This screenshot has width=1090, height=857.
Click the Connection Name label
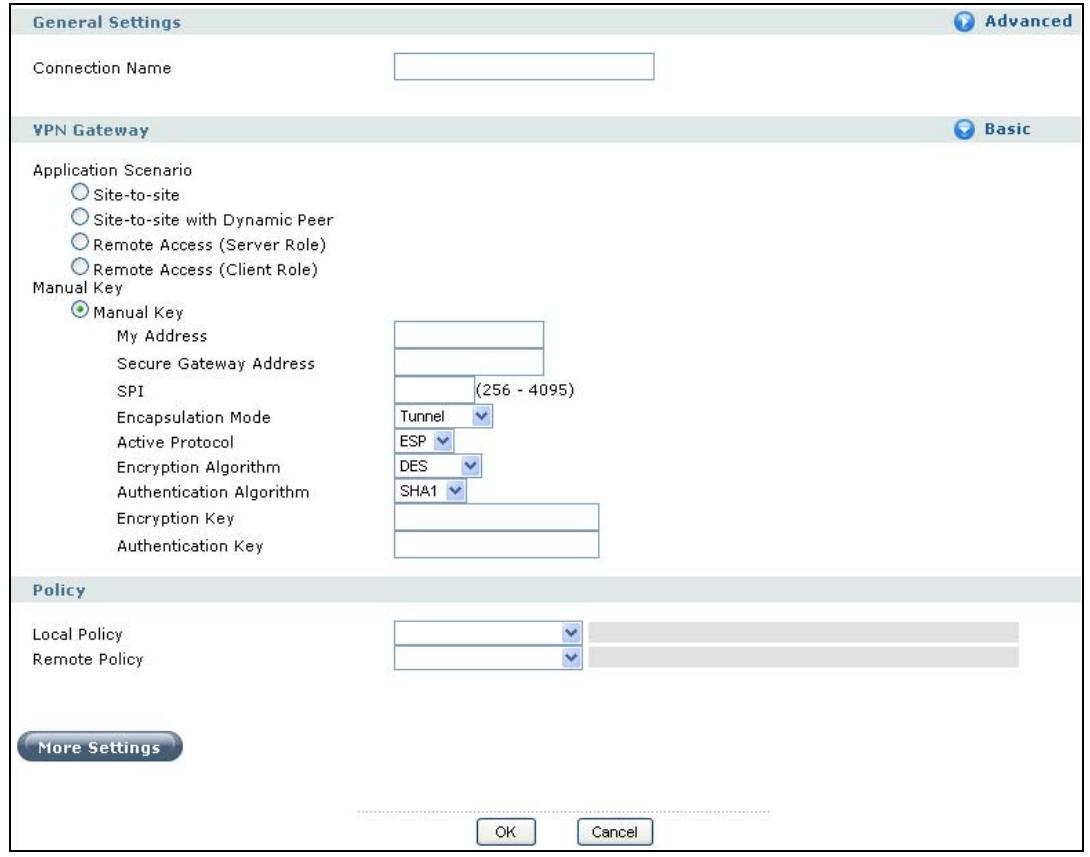tap(101, 68)
